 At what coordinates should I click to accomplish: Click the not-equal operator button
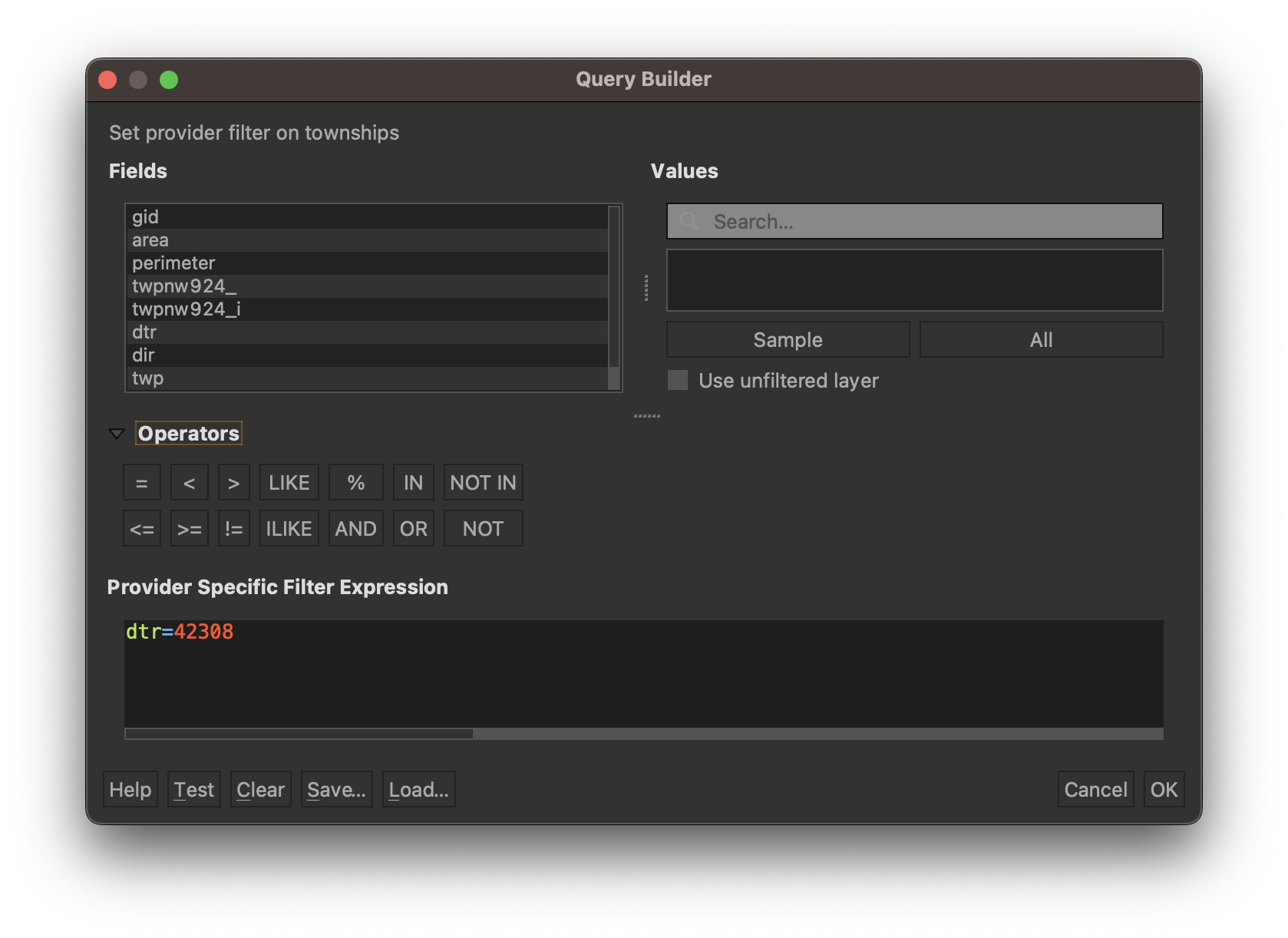[233, 529]
